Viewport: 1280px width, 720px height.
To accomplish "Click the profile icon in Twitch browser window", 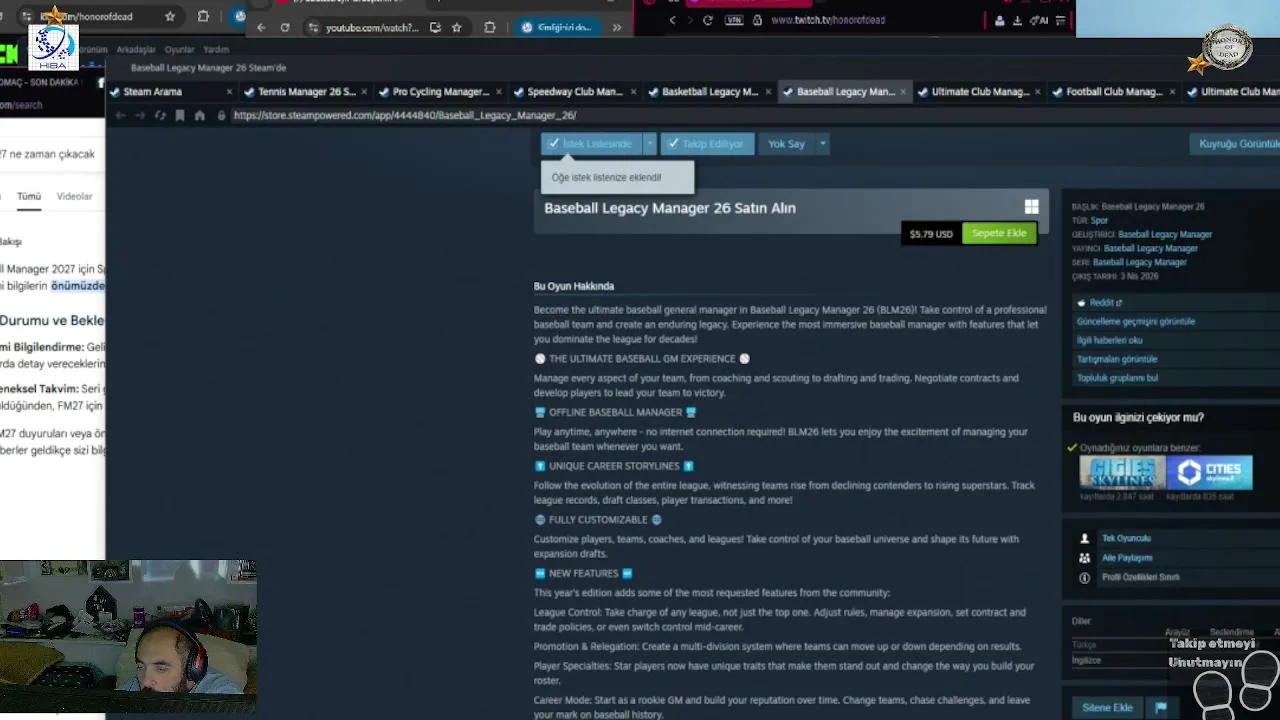I will (999, 20).
